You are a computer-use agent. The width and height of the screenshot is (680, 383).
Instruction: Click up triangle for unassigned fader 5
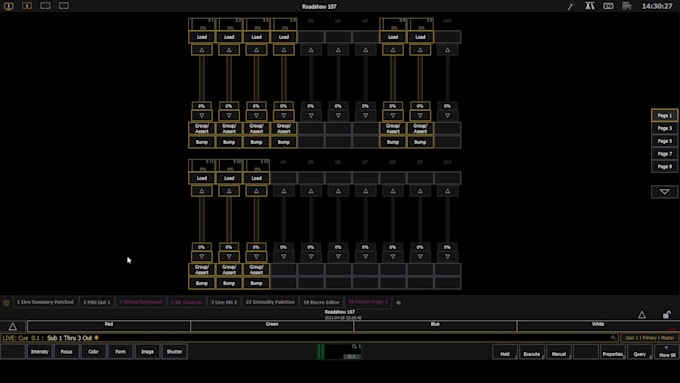click(311, 50)
